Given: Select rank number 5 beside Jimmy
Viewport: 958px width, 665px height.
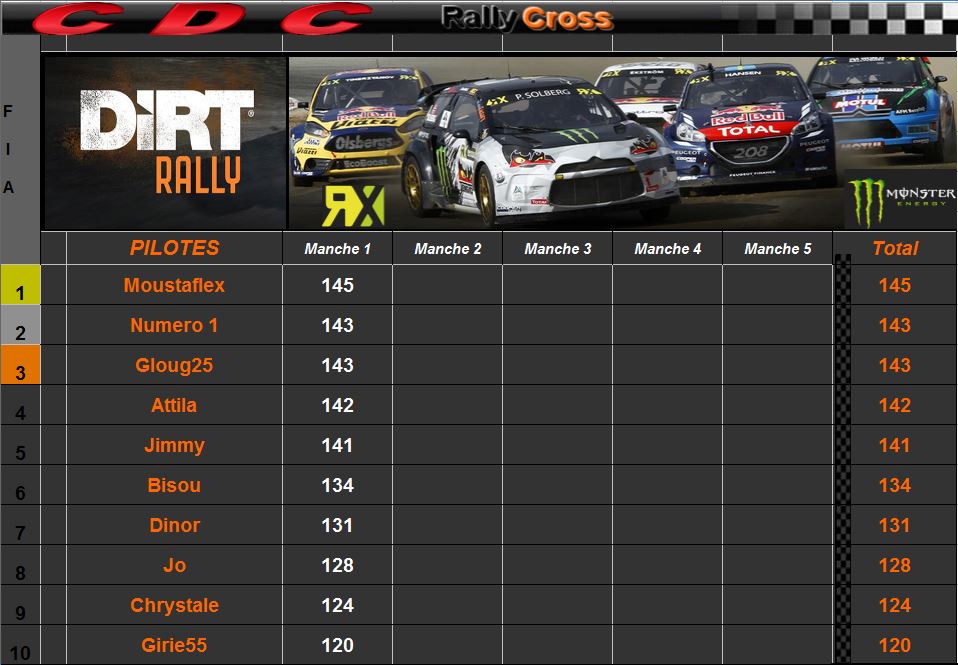Looking at the screenshot, I should pyautogui.click(x=20, y=453).
